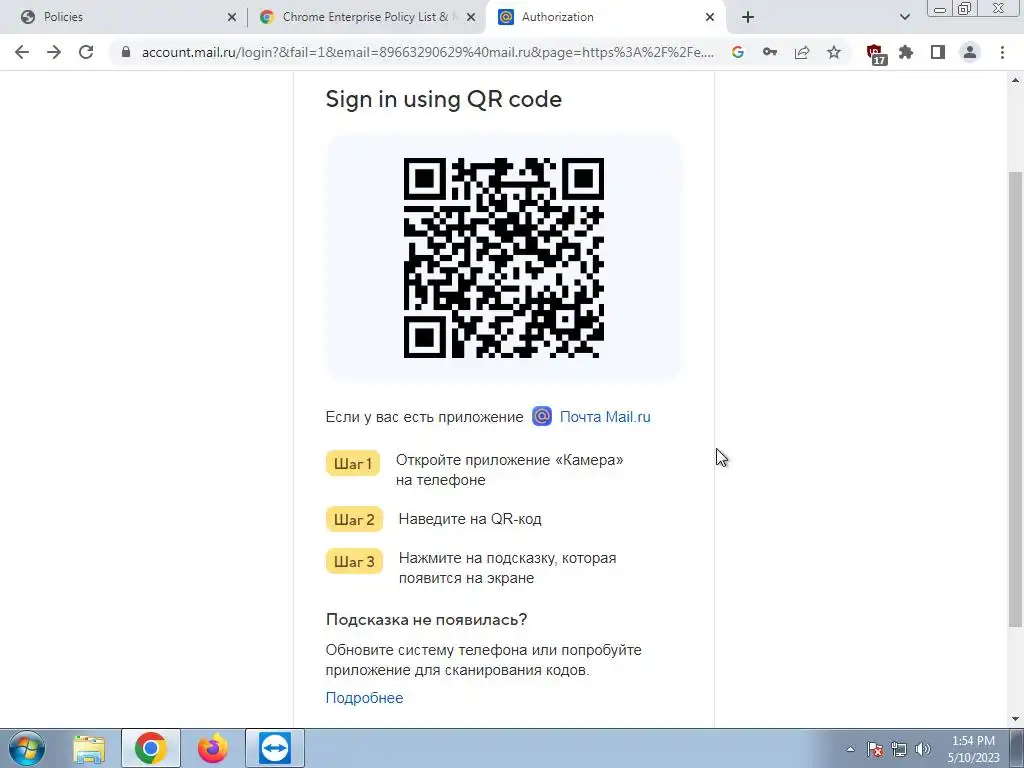Open the Подробнее link
Screen dimensions: 1024x768
pyautogui.click(x=364, y=697)
